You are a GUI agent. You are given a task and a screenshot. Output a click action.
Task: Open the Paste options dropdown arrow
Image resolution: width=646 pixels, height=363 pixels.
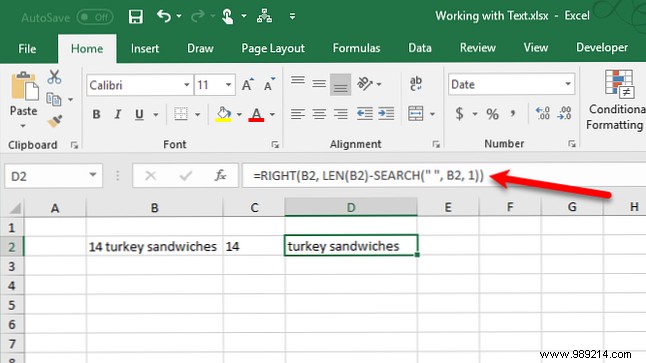tap(23, 126)
